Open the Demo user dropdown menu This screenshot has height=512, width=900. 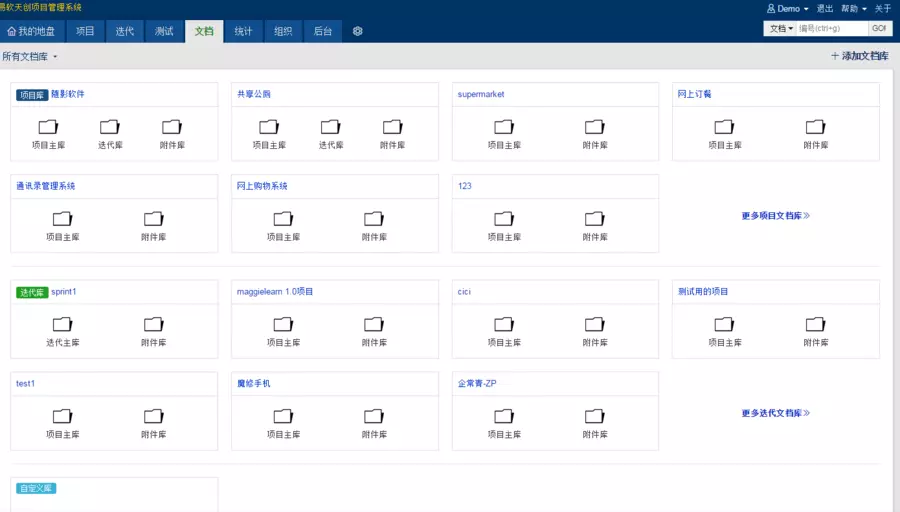[x=787, y=8]
